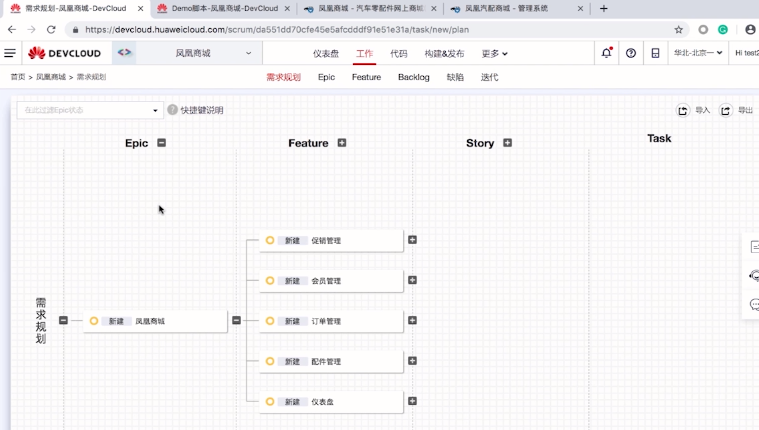
Task: Click the 快捷键说明 link text
Action: 202,110
